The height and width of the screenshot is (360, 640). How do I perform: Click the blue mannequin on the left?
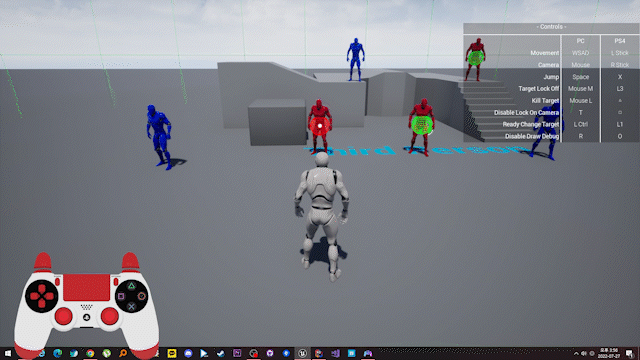tap(160, 137)
